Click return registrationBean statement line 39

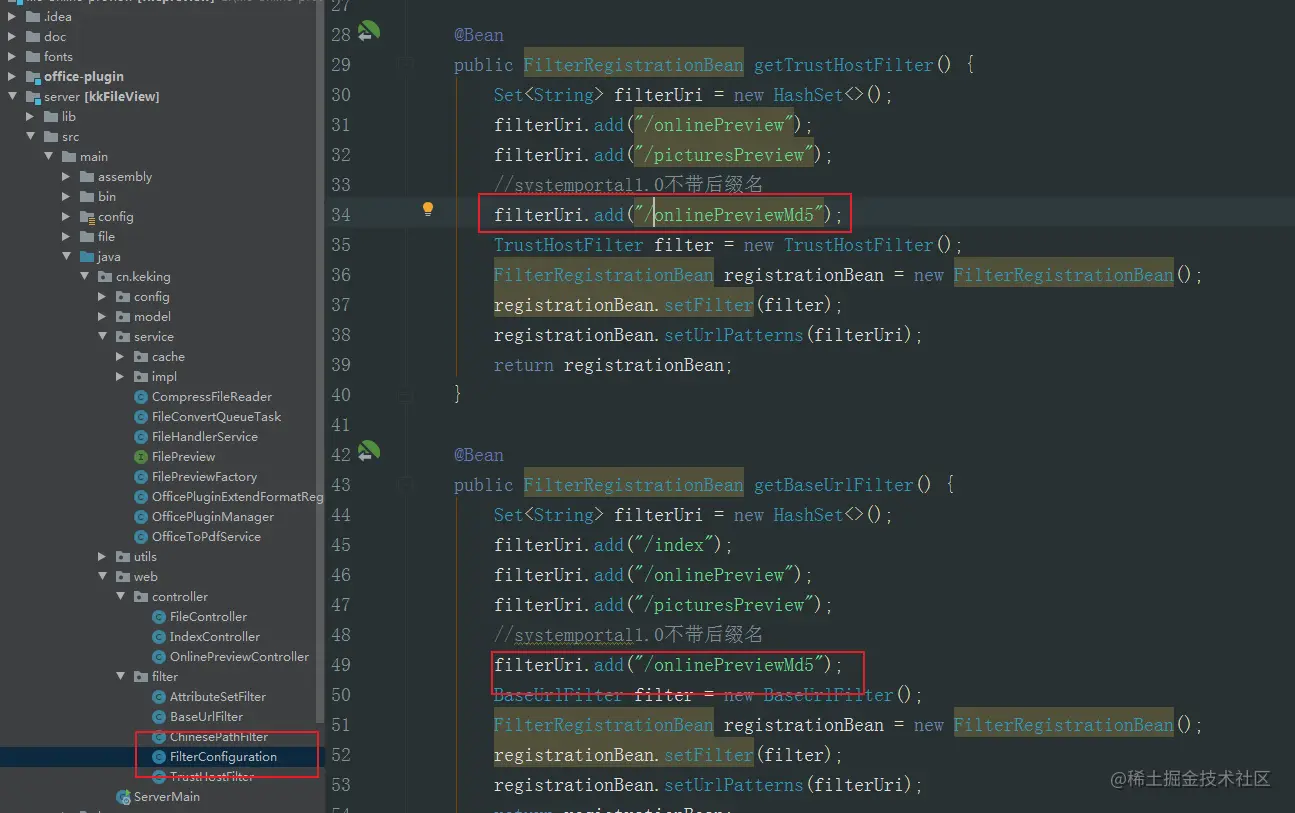point(613,365)
